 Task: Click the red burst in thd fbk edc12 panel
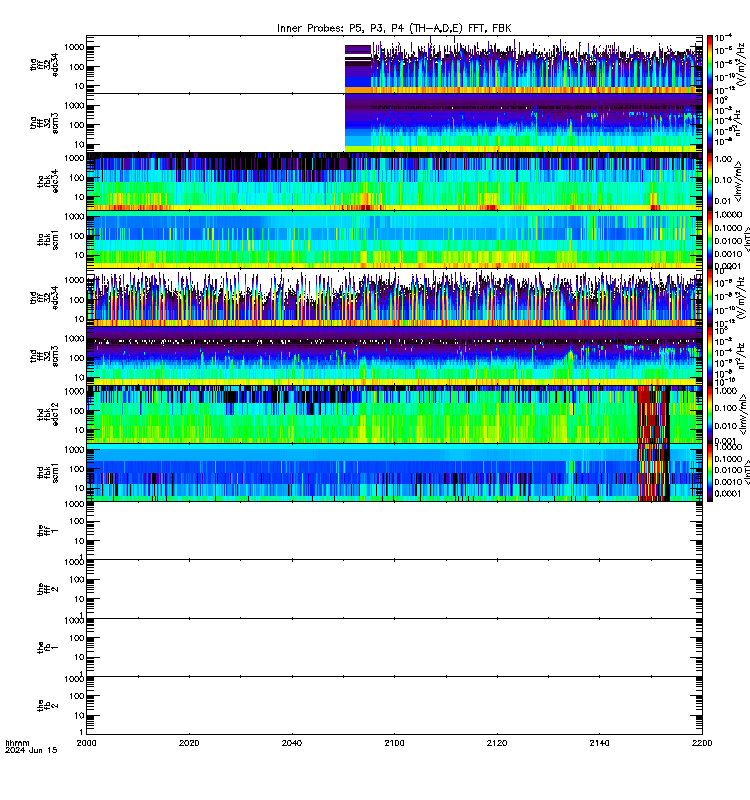tap(652, 414)
